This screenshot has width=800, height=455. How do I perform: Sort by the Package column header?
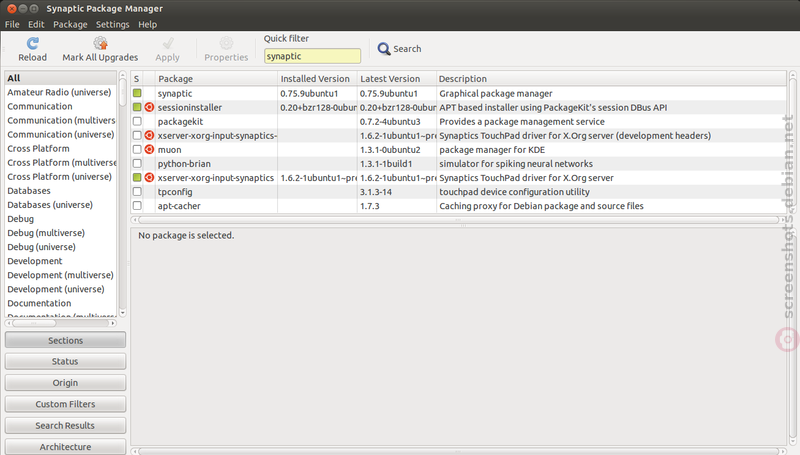pyautogui.click(x=216, y=79)
